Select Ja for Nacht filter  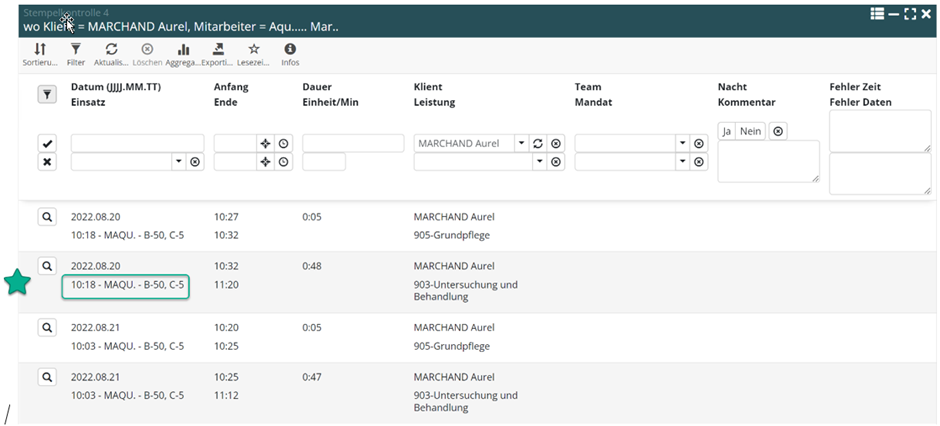pyautogui.click(x=727, y=131)
